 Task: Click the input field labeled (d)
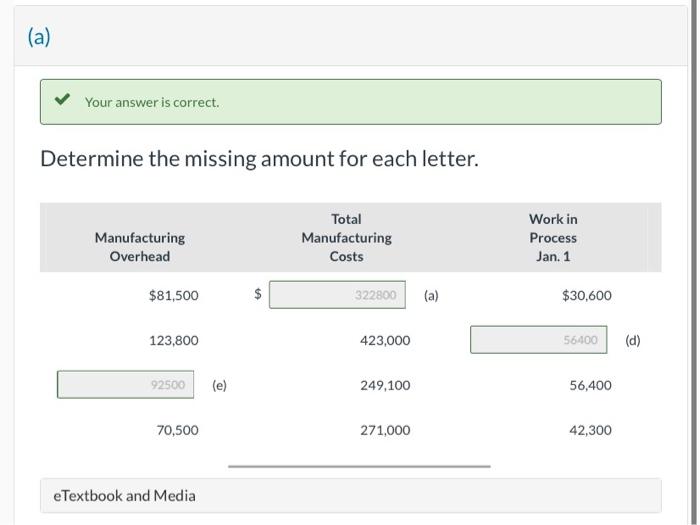(539, 340)
